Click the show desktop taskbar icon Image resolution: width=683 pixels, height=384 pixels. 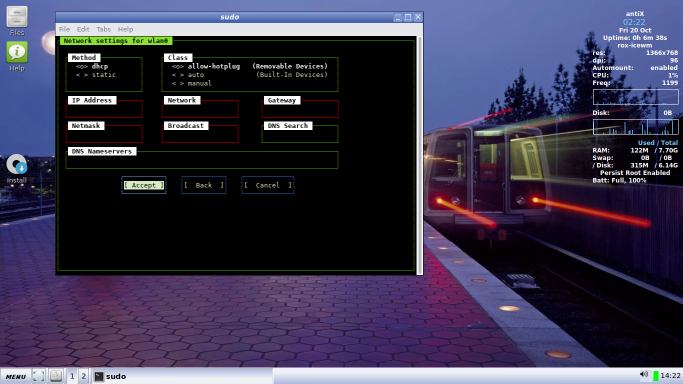coord(38,376)
